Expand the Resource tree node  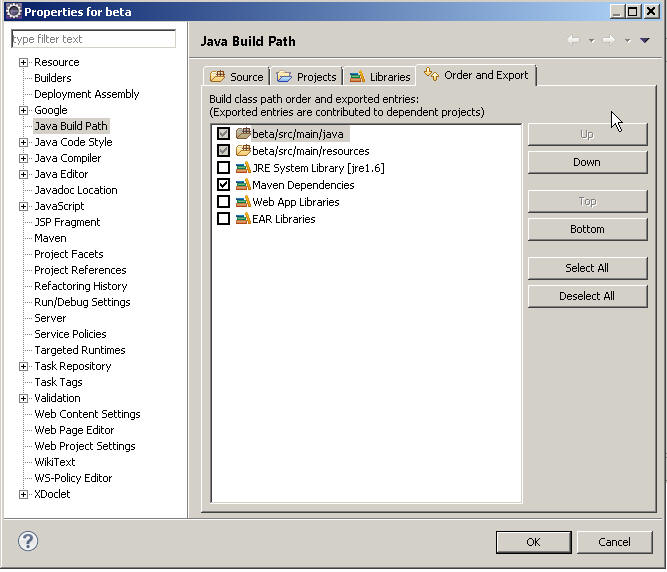[x=23, y=63]
